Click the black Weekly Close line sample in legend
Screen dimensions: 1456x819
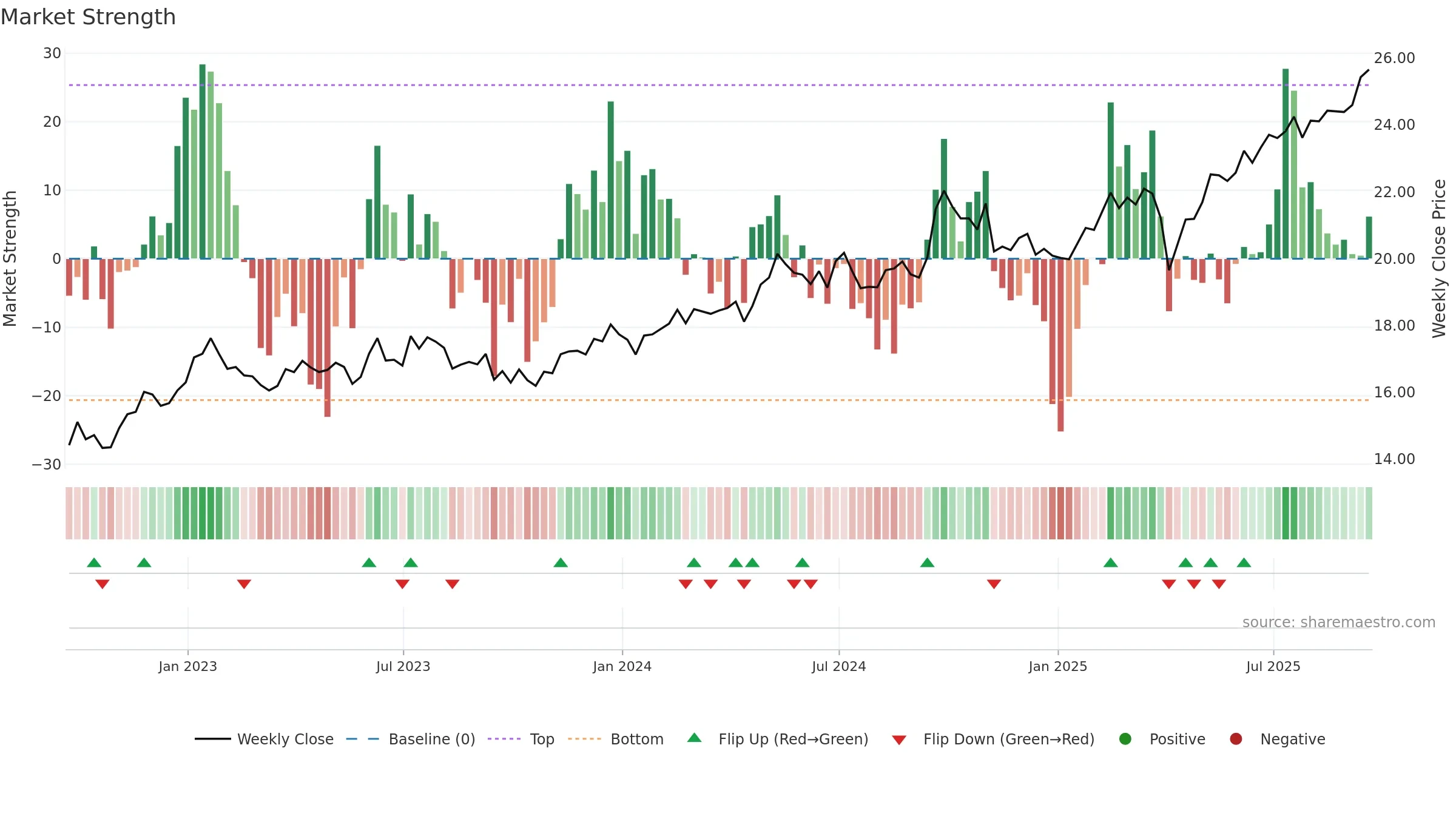tap(212, 739)
